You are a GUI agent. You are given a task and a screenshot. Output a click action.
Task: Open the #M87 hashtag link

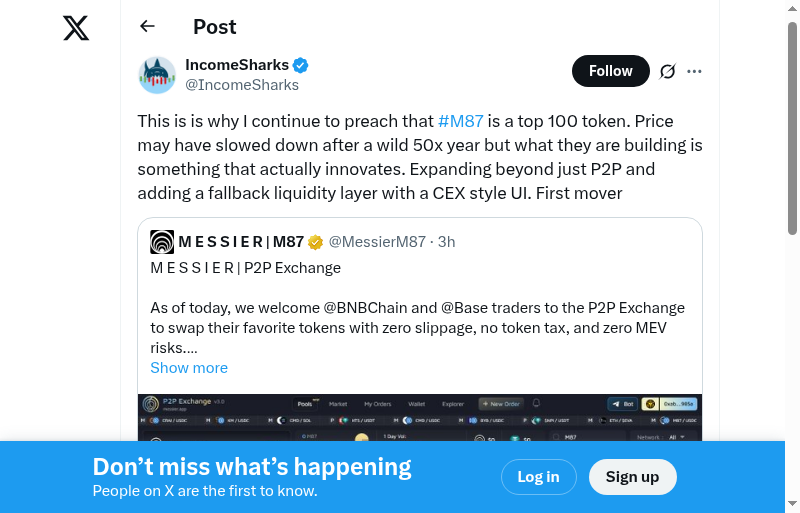pos(461,121)
